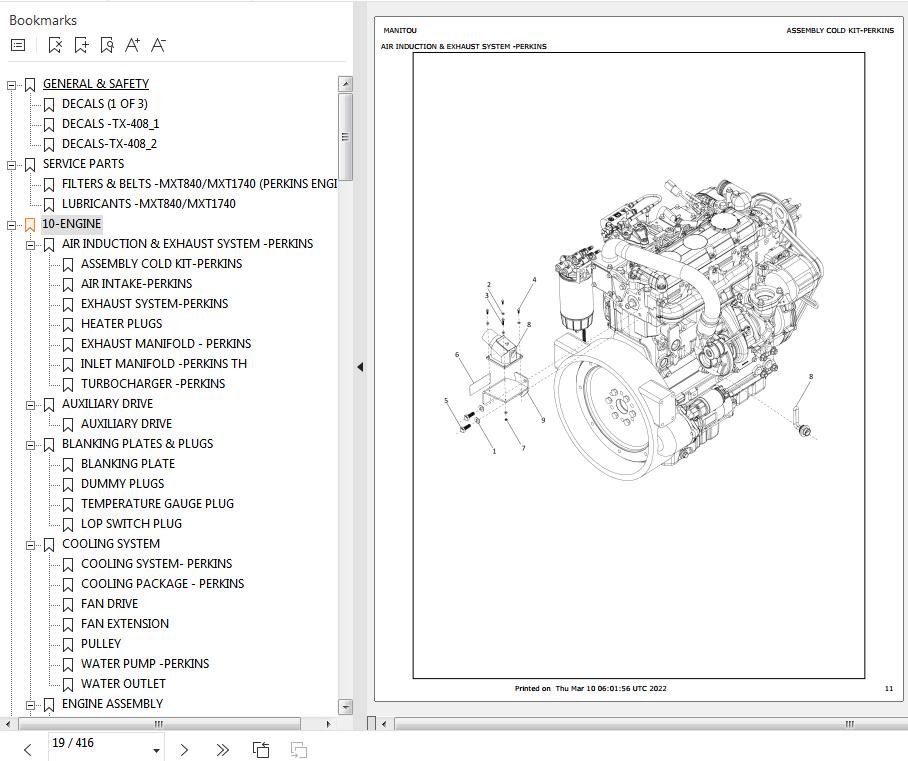
Task: Collapse AIR INDUCTION & EXHAUST SYSTEM group
Action: click(x=30, y=245)
